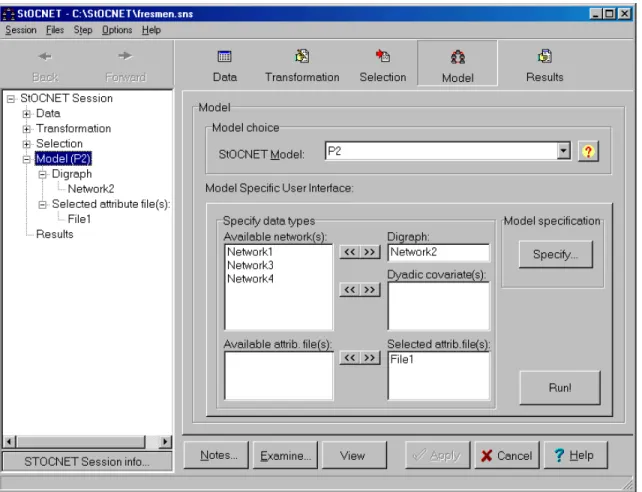Click the bottom Help button
Viewport: 642px width, 492px height.
point(576,455)
